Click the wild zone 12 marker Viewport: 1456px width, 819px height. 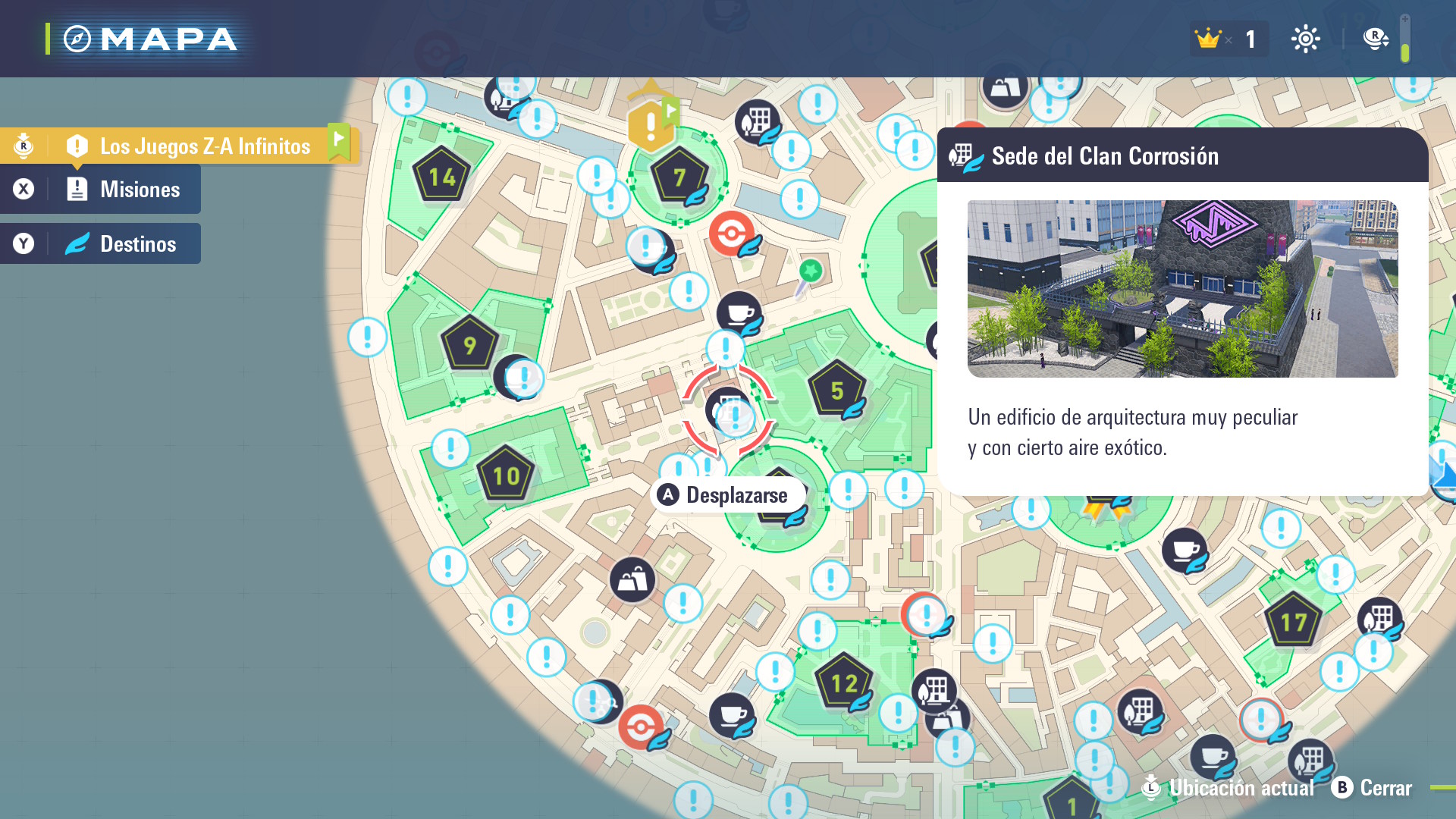(843, 682)
